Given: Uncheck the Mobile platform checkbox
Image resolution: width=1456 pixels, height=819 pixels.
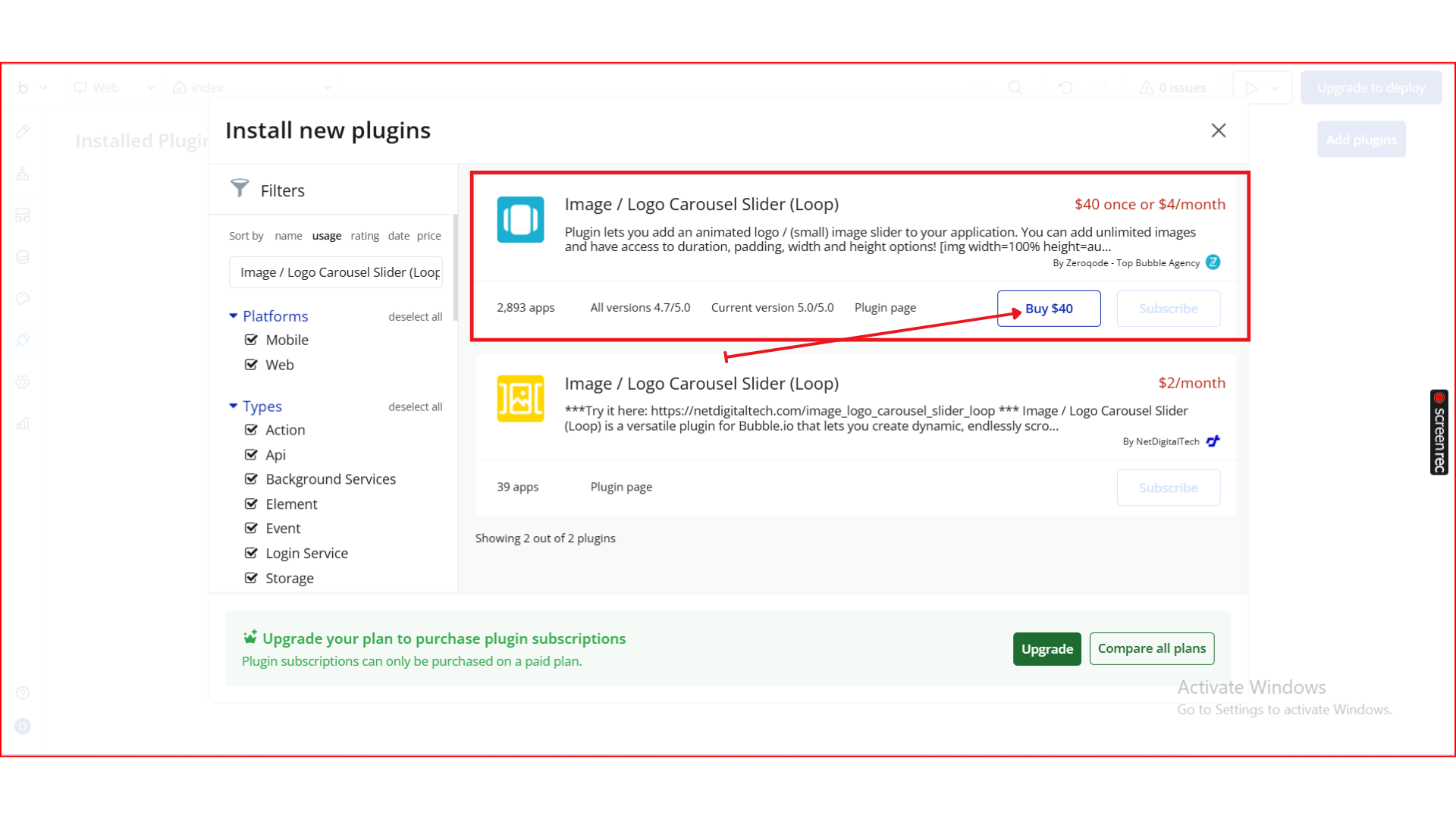Looking at the screenshot, I should (252, 340).
